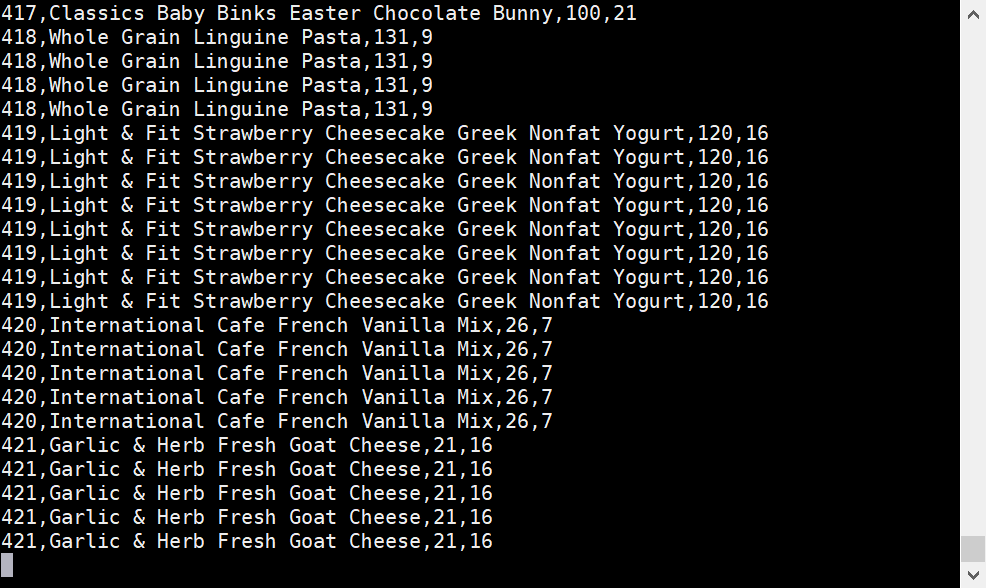Click the line '417,Classics Baby Binks Easter Chocolate Bunny,100,21'
986x588 pixels.
319,13
